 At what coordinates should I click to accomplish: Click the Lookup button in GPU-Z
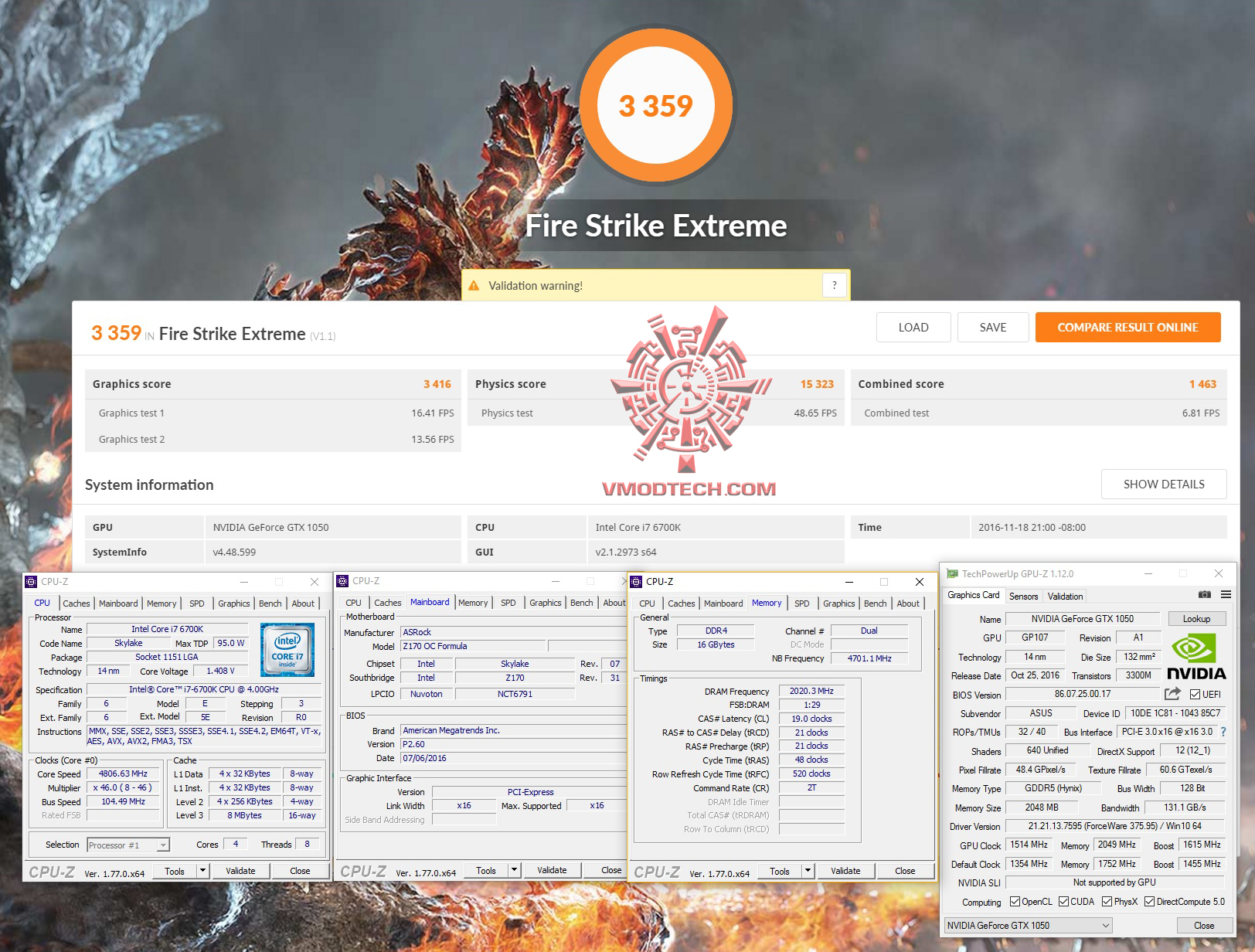(x=1197, y=619)
